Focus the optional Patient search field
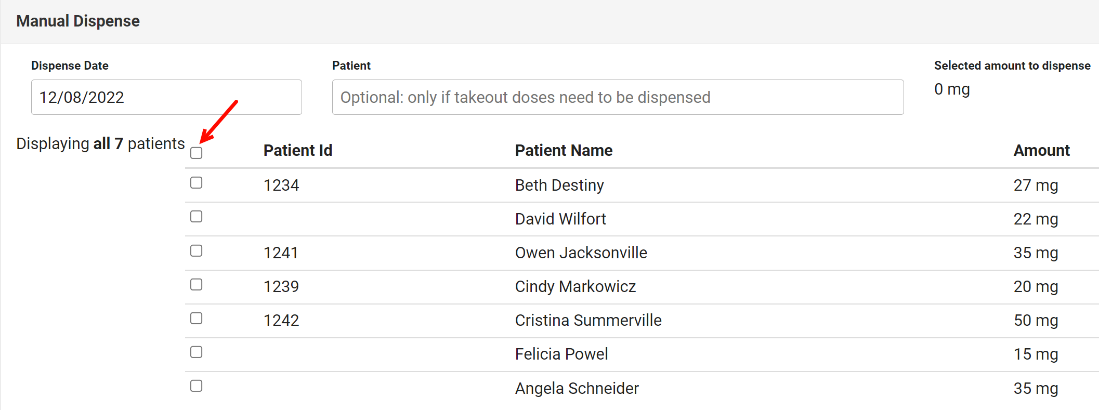 pyautogui.click(x=617, y=98)
